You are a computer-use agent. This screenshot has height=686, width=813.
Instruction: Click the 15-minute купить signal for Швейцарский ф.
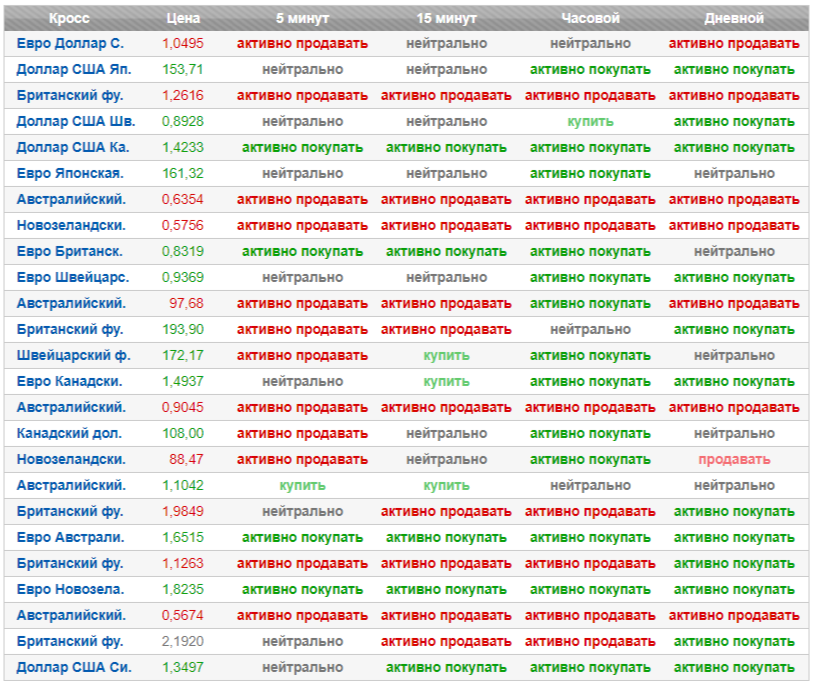(446, 355)
